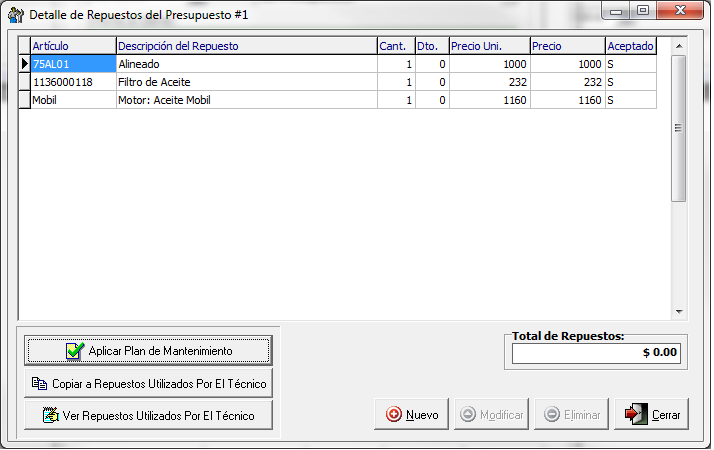
Task: Select the row marker for the Mobil article
Action: pyautogui.click(x=25, y=100)
